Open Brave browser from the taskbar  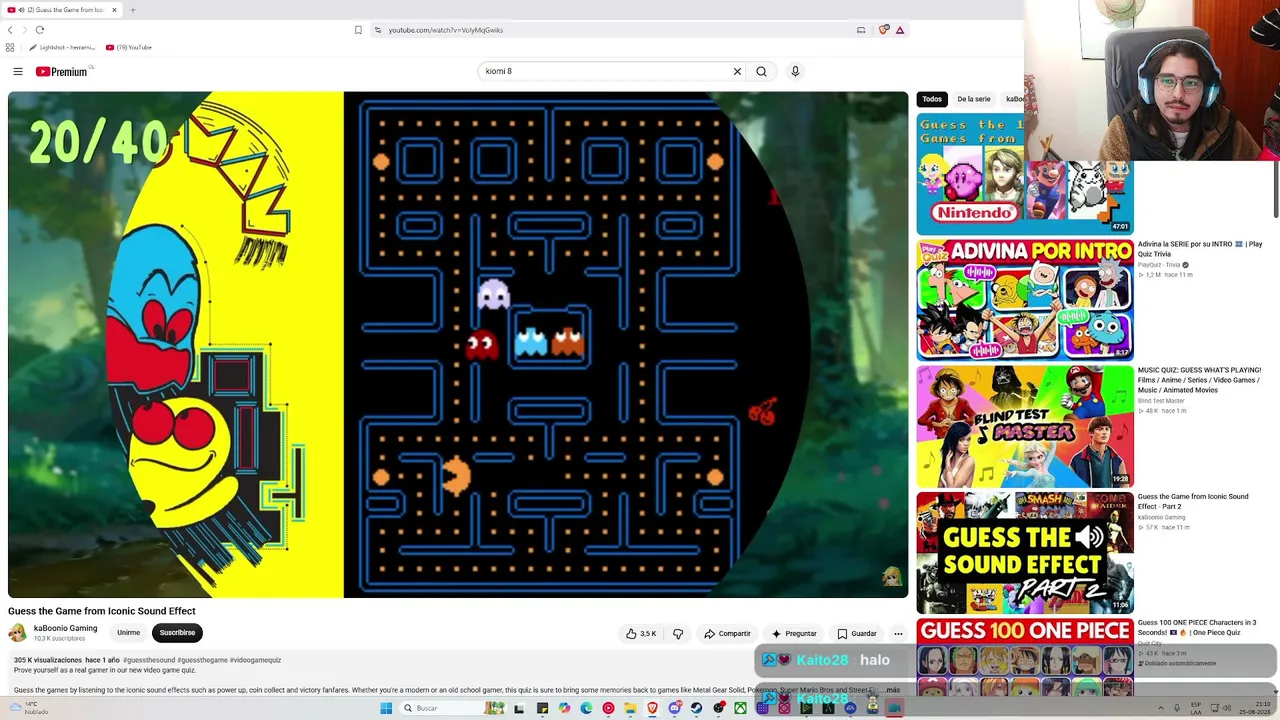[653, 708]
